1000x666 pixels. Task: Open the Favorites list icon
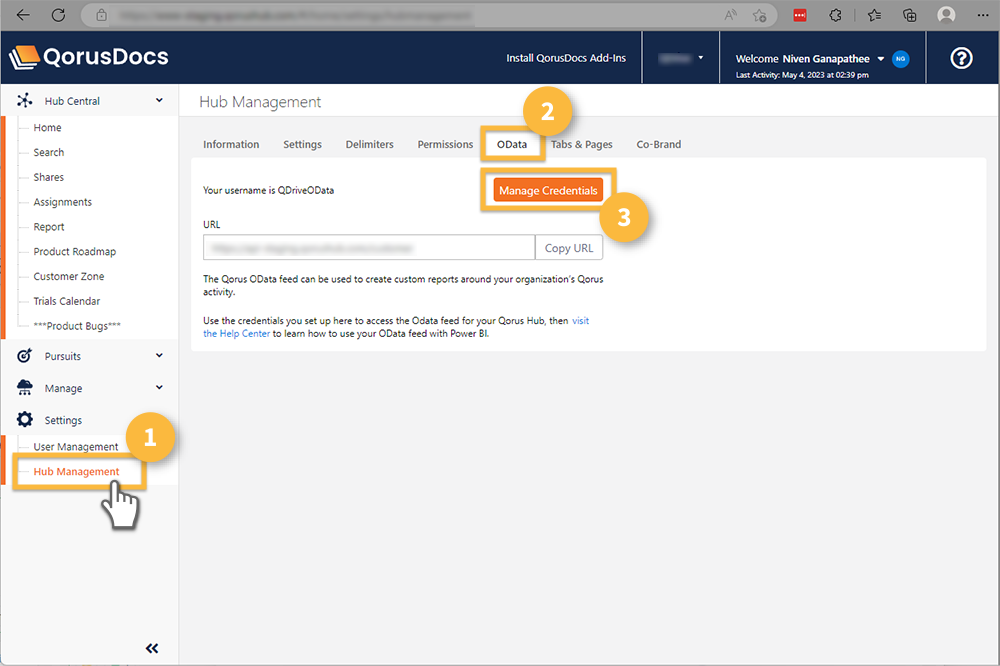(x=874, y=15)
